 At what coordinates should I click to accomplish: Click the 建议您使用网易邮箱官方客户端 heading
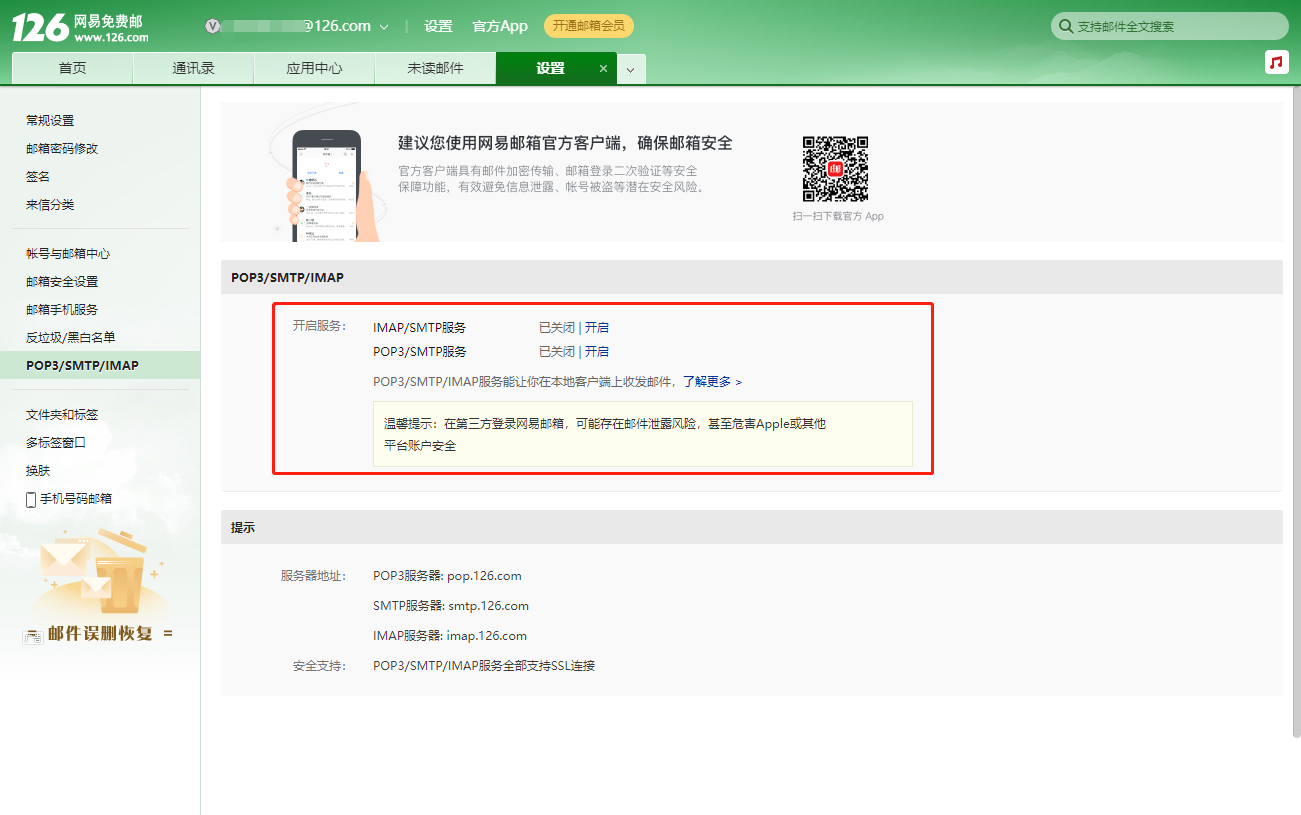(565, 143)
